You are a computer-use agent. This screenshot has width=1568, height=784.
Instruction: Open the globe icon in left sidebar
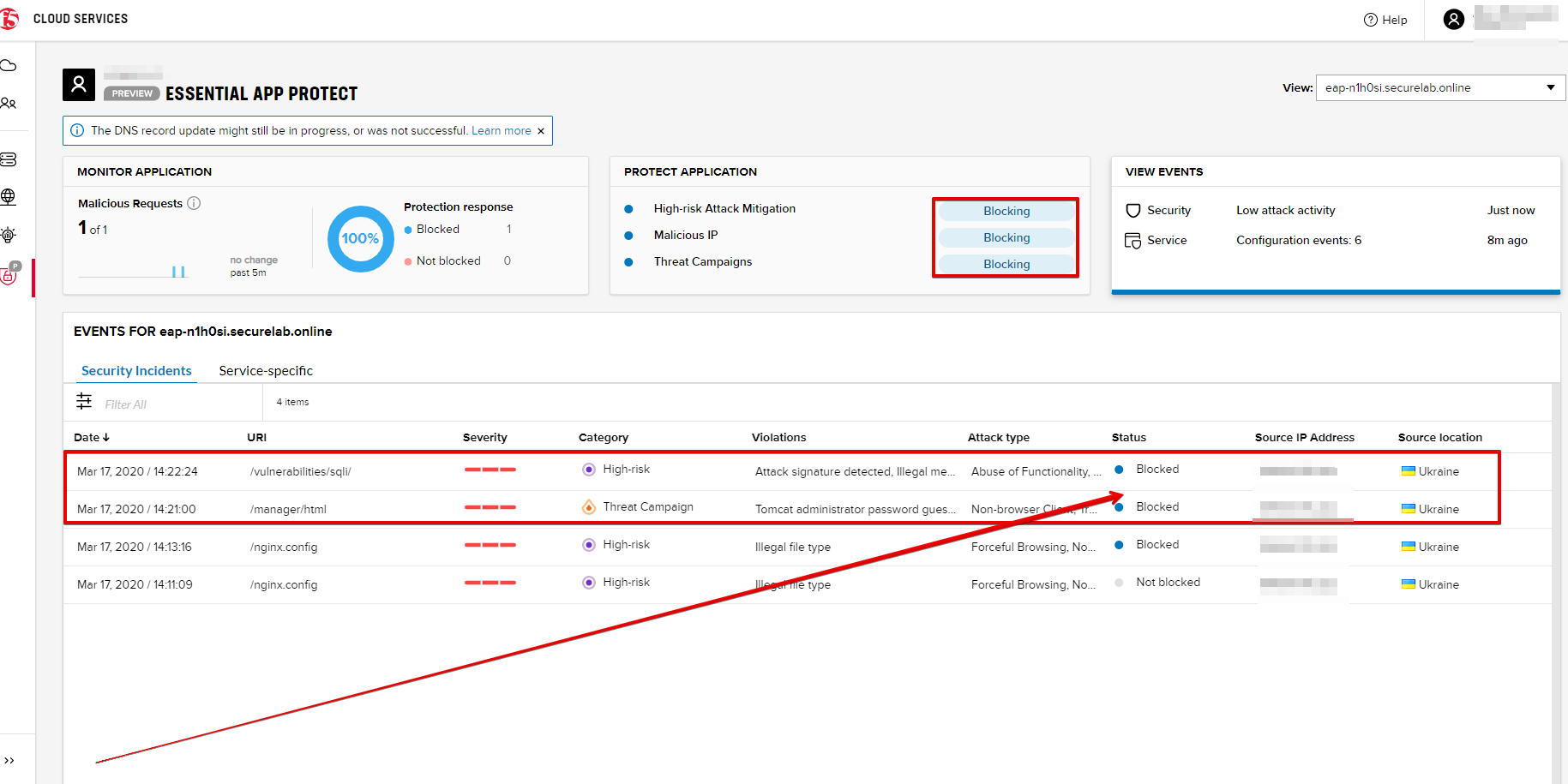9,196
